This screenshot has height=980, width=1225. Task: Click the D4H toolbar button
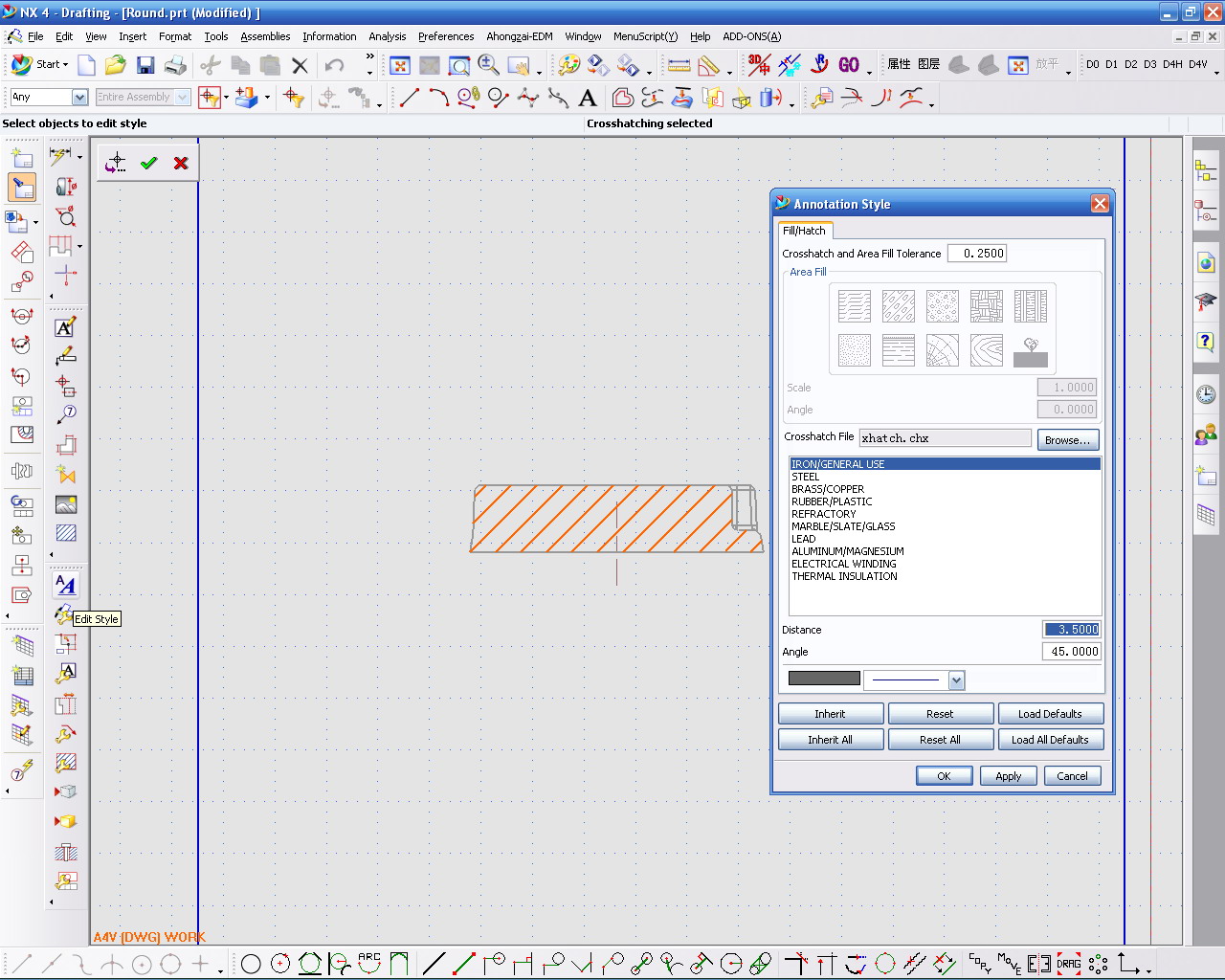tap(1172, 64)
